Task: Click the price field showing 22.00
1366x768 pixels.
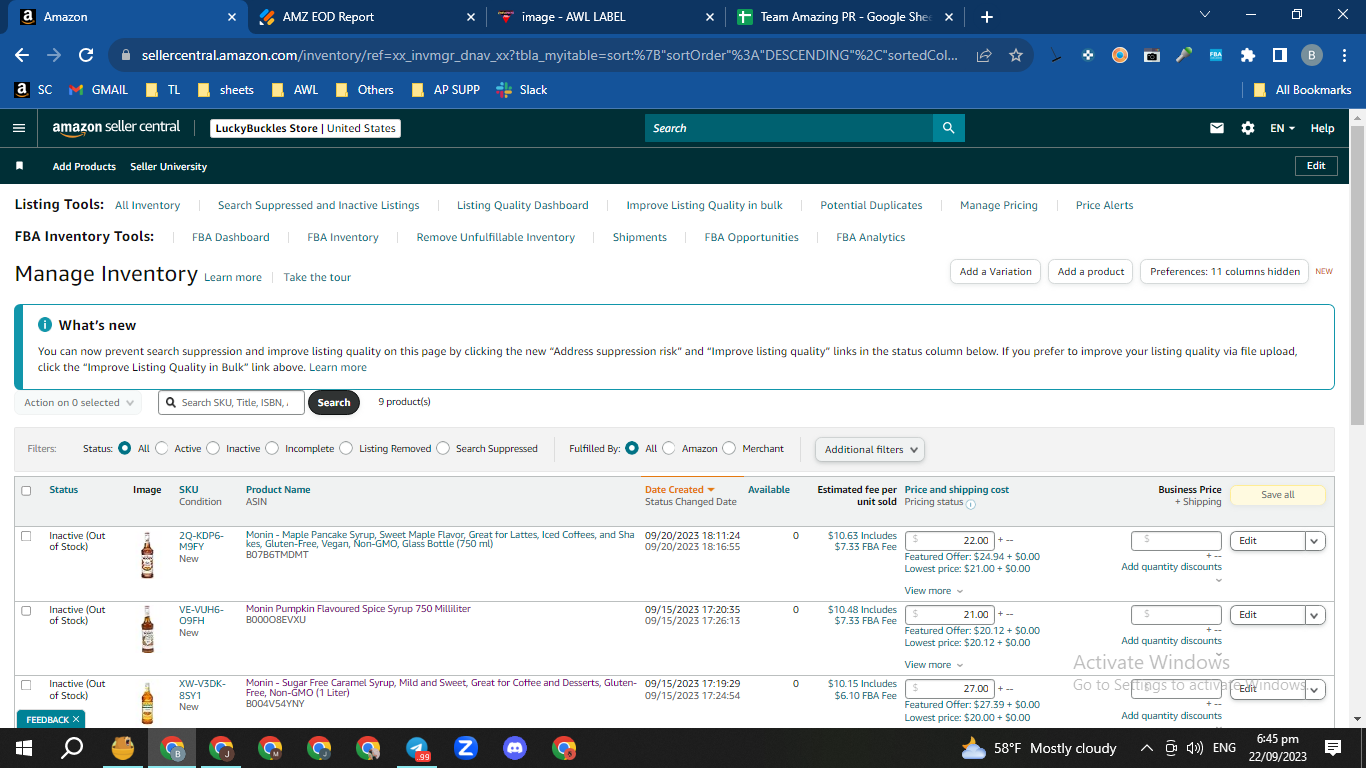Action: pos(950,540)
